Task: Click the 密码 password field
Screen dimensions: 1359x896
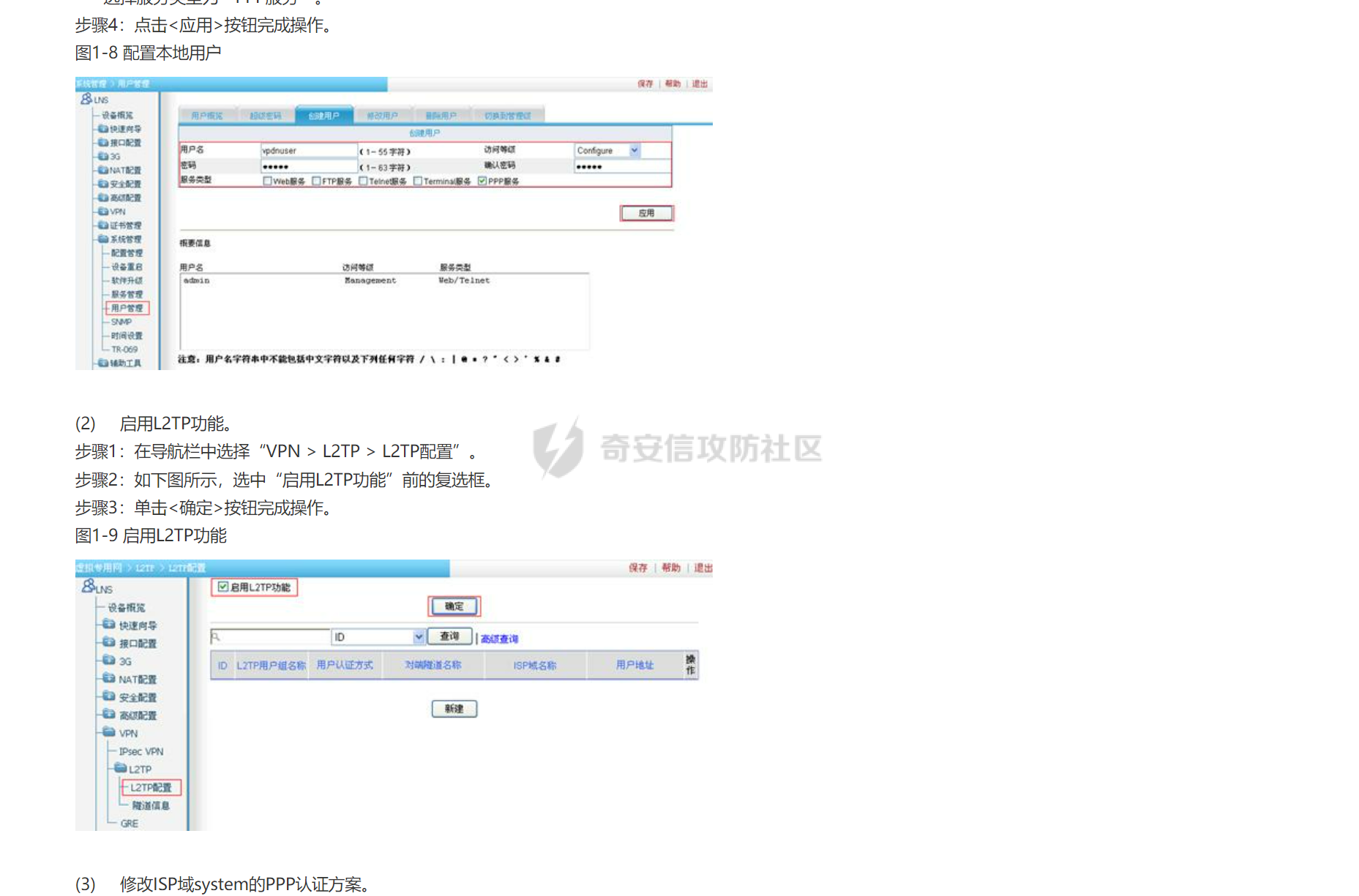Action: pos(309,166)
